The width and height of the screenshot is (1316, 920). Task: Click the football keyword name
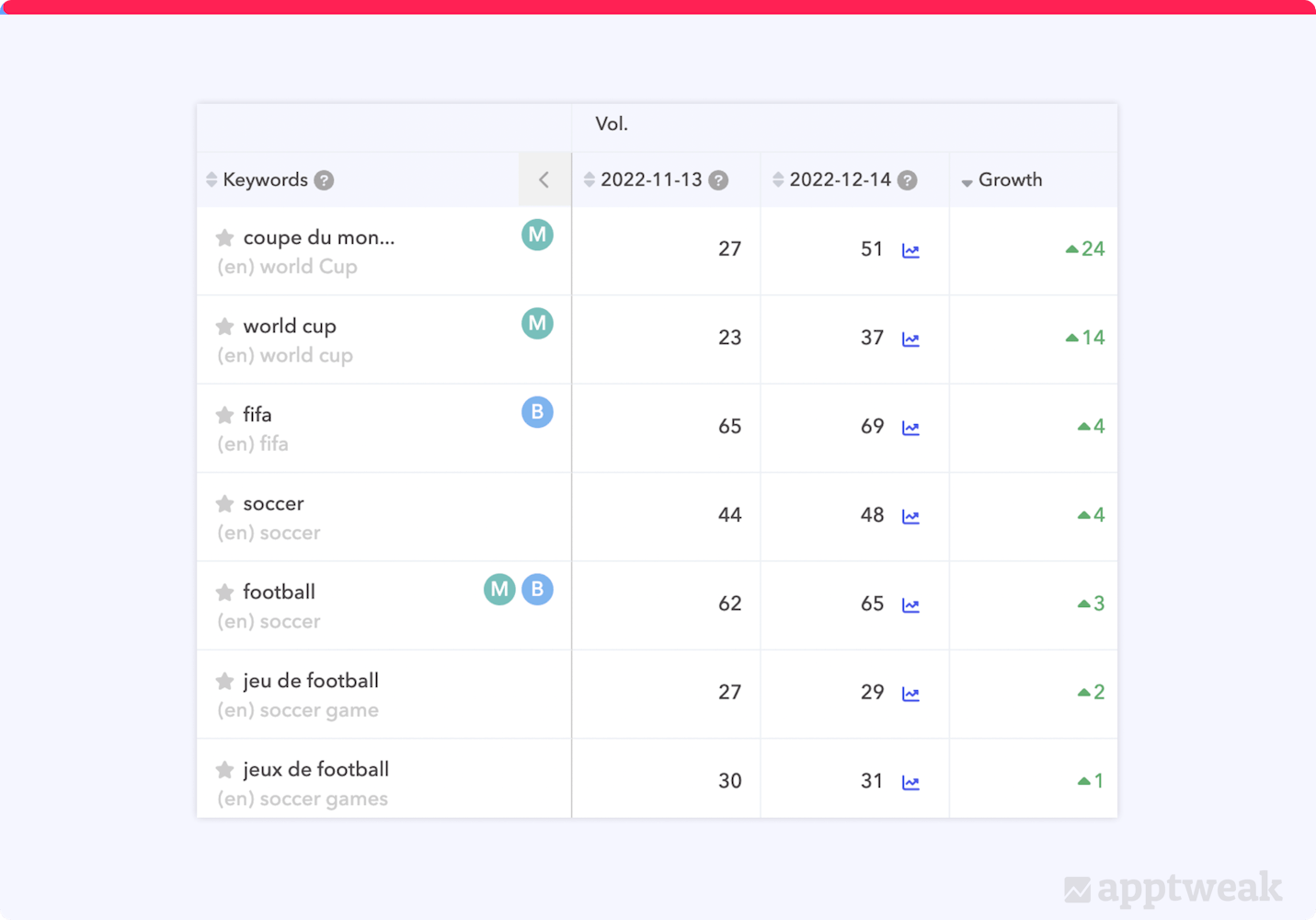[x=279, y=592]
